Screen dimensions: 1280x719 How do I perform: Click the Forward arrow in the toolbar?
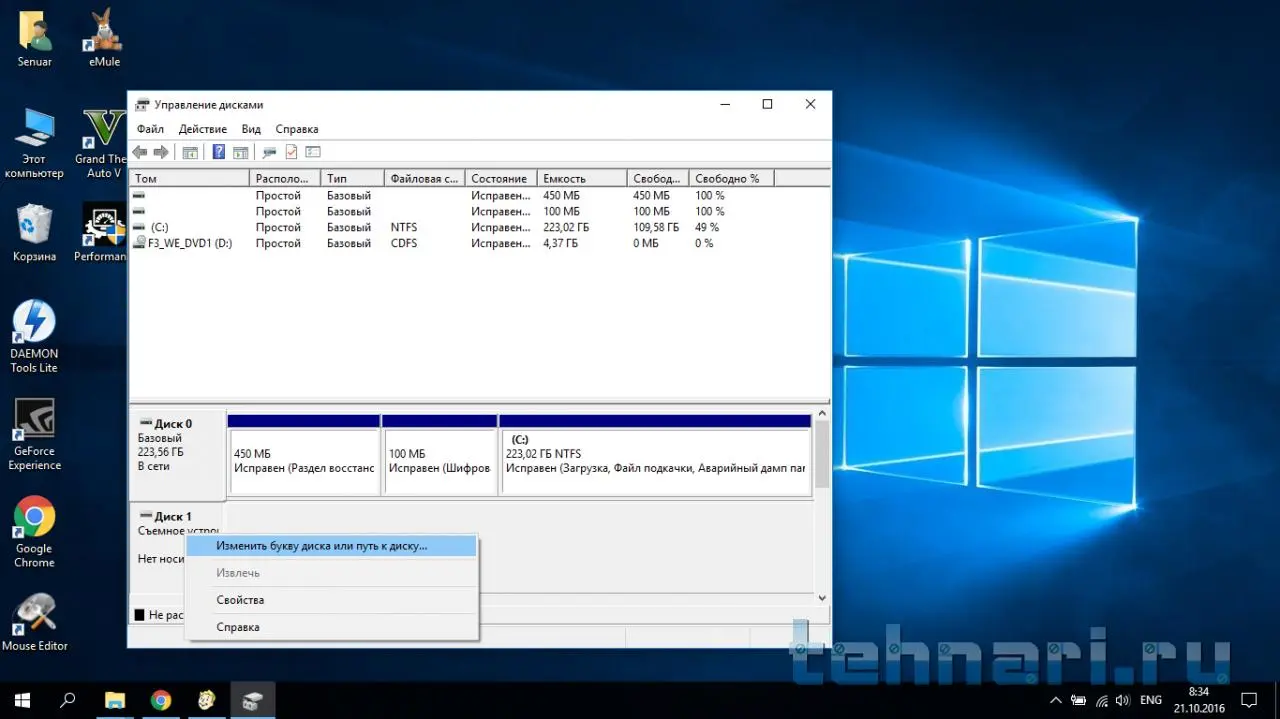tap(160, 152)
